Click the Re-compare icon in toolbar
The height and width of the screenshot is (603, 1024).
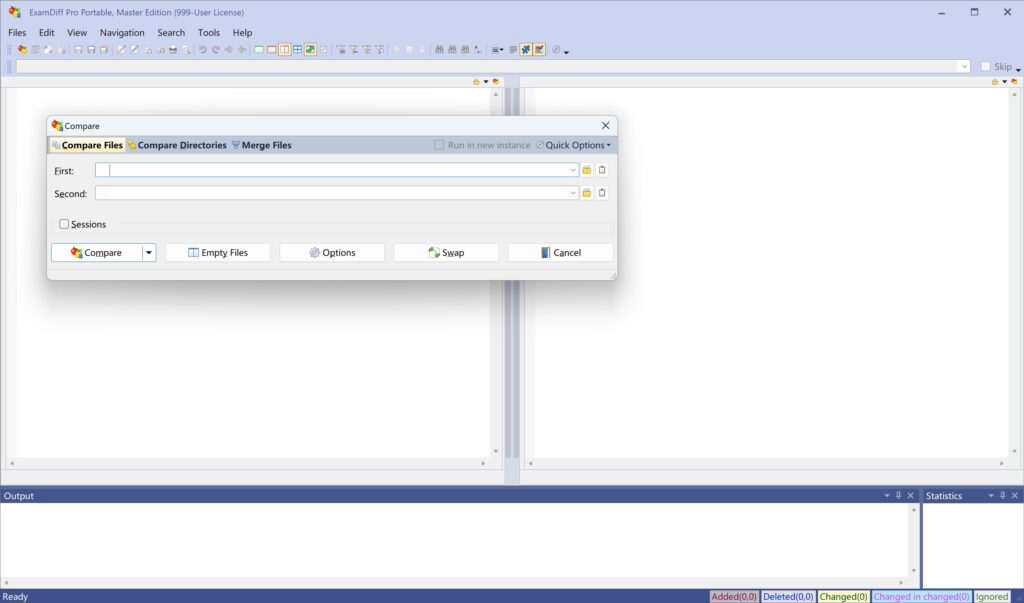35,50
